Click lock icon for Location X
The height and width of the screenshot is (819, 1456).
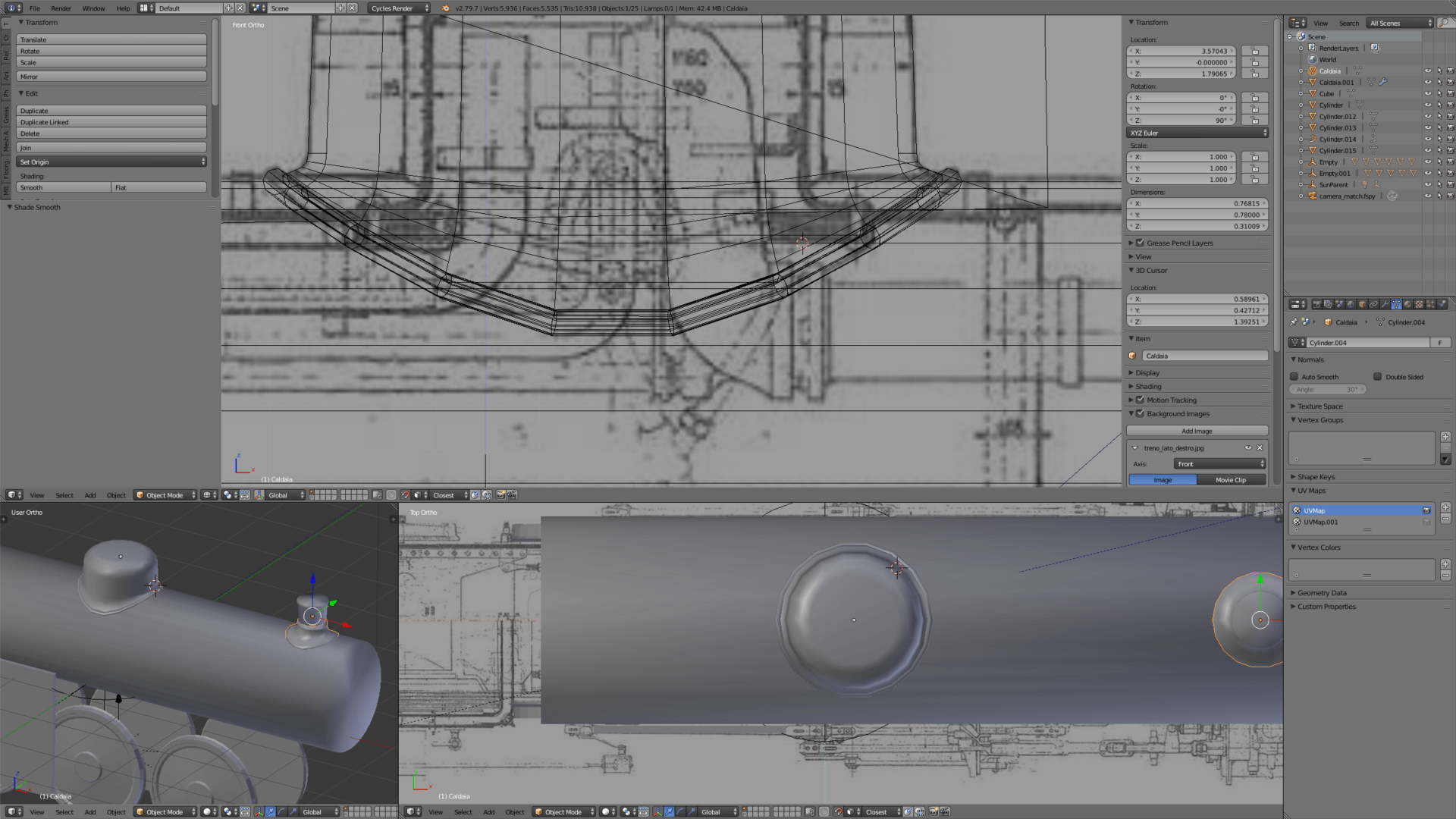pyautogui.click(x=1254, y=52)
